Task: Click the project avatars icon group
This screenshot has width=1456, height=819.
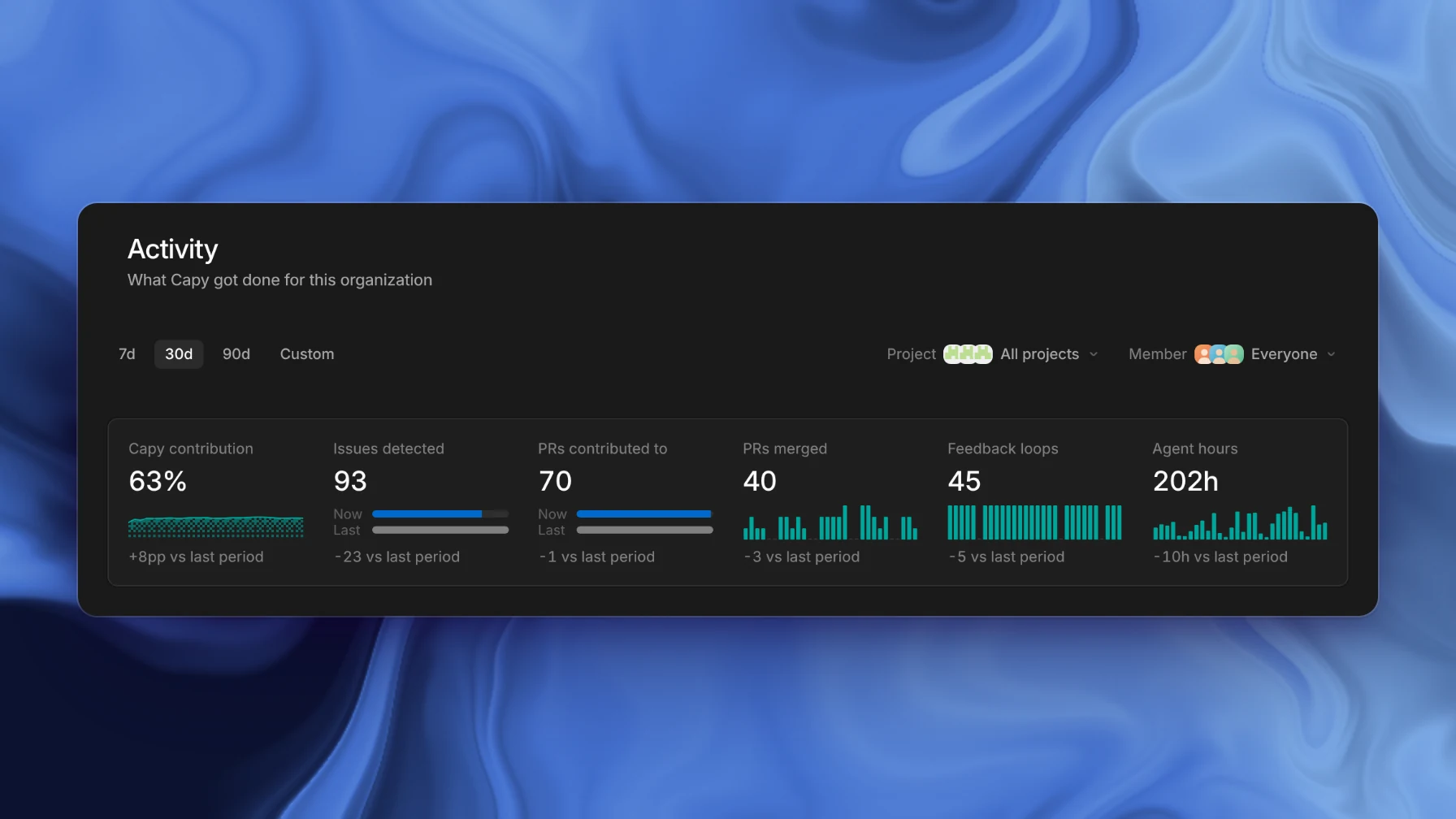Action: (x=968, y=354)
